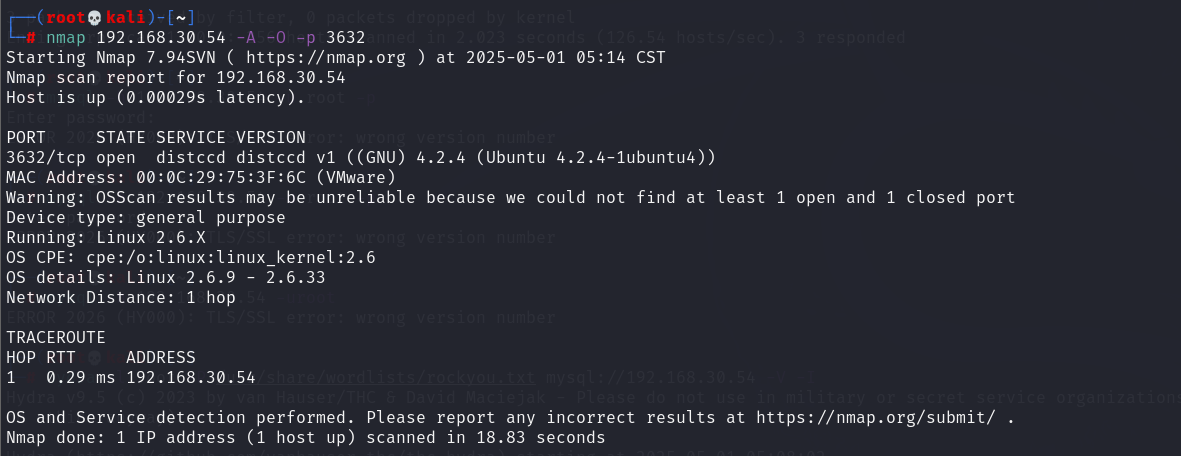Click the PORT column header
The height and width of the screenshot is (456, 1181).
[x=26, y=138]
